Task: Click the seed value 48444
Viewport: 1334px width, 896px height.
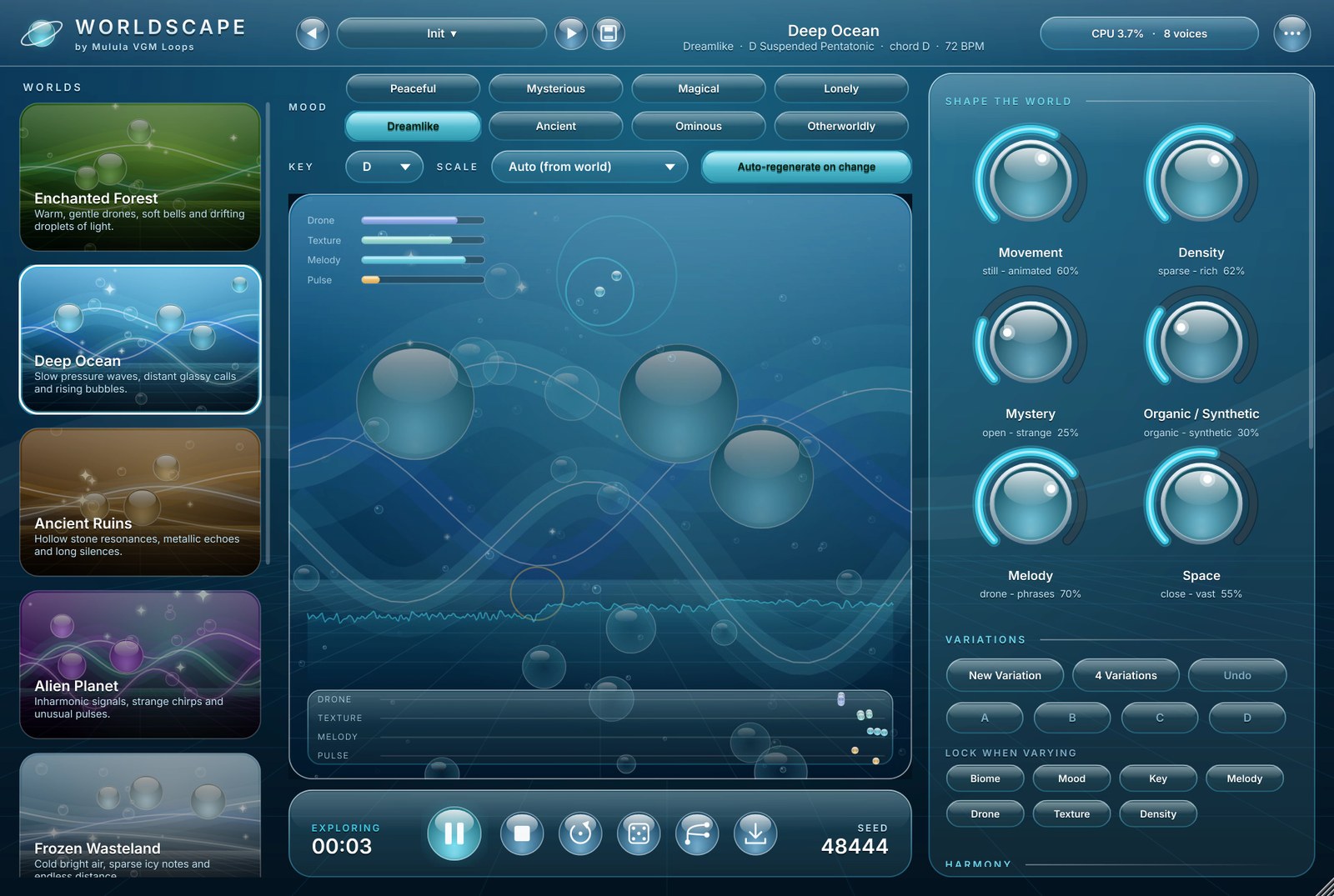Action: [x=855, y=846]
